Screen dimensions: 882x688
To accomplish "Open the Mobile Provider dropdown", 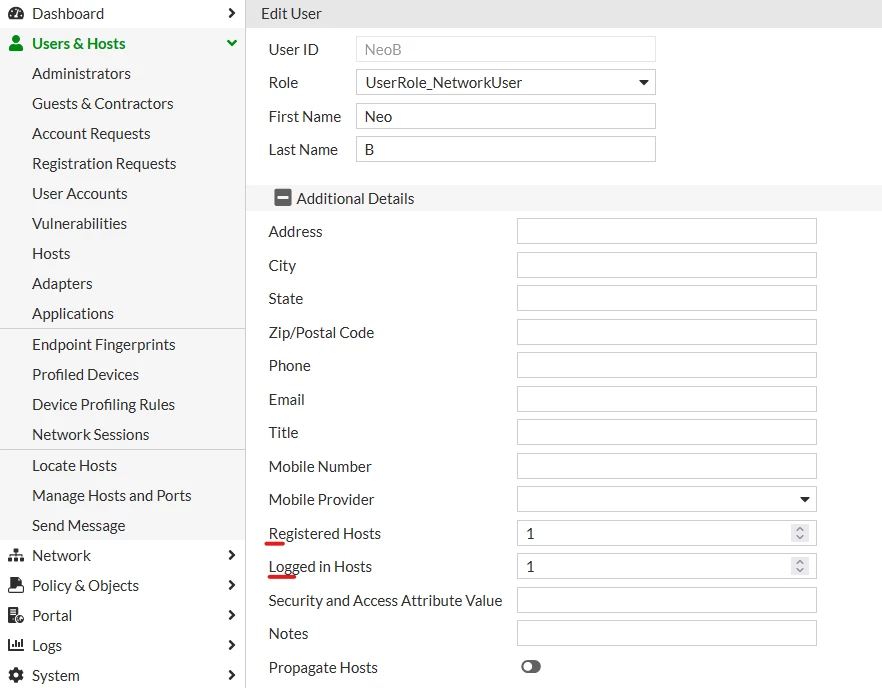I will 667,500.
